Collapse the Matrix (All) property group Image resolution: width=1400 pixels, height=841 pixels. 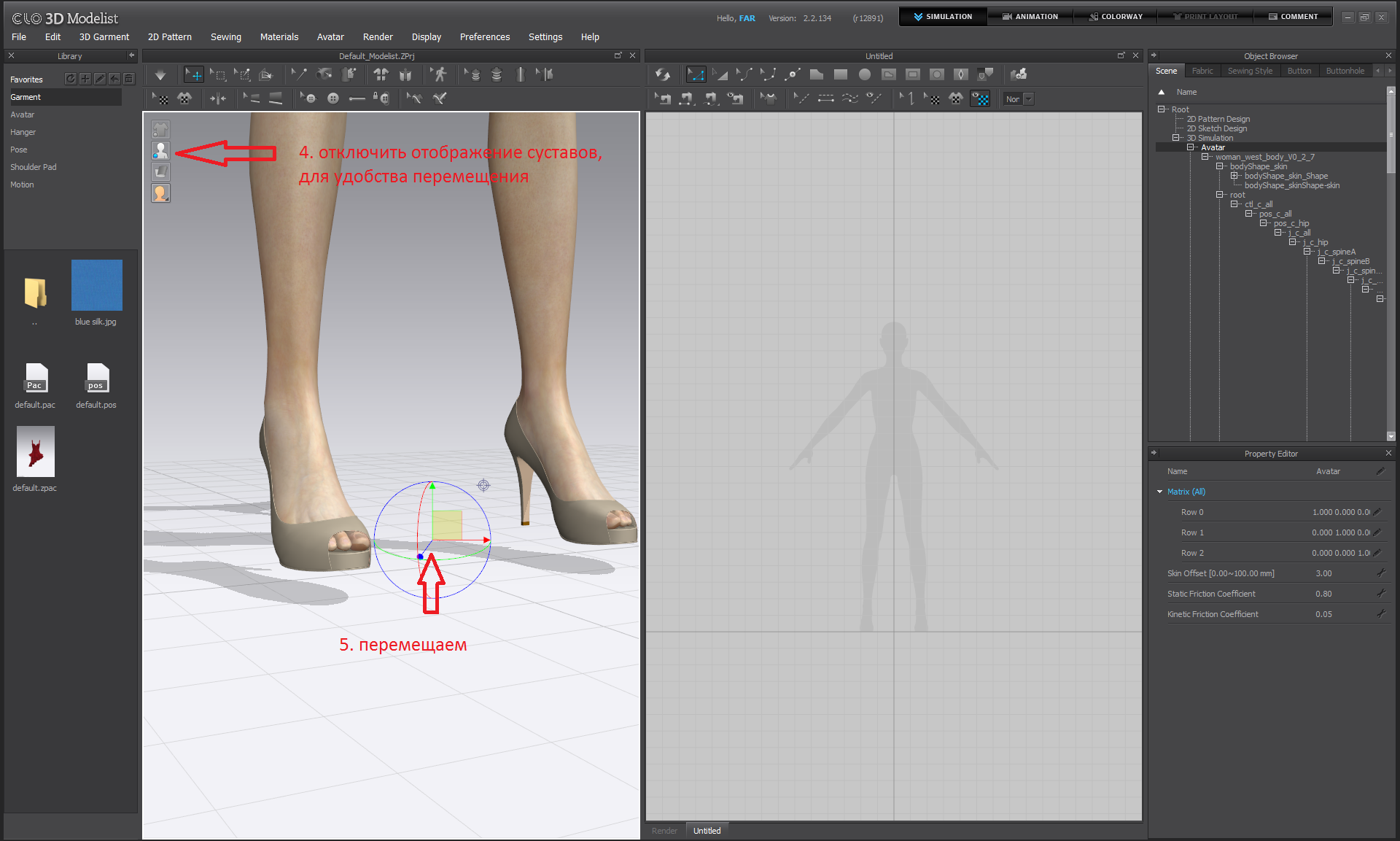coord(1160,492)
